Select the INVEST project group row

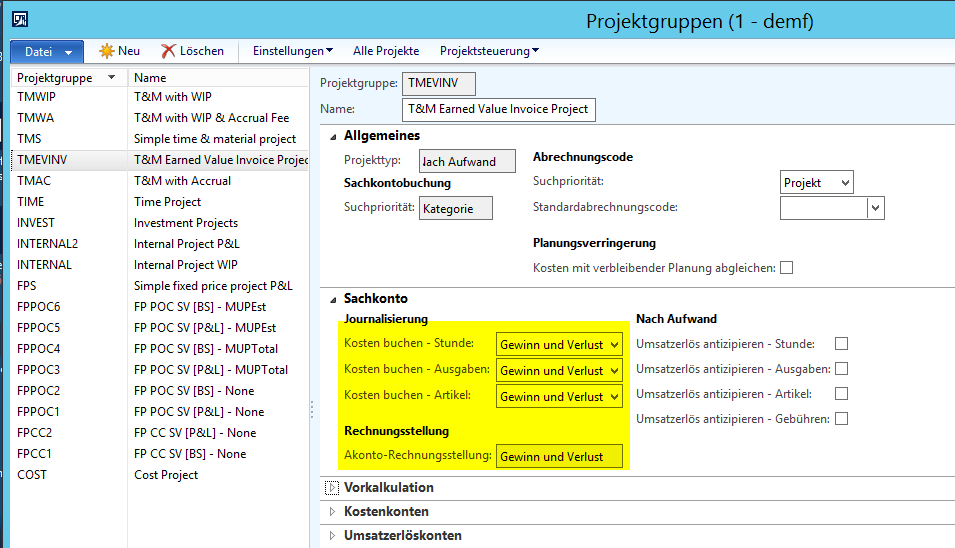click(x=36, y=223)
